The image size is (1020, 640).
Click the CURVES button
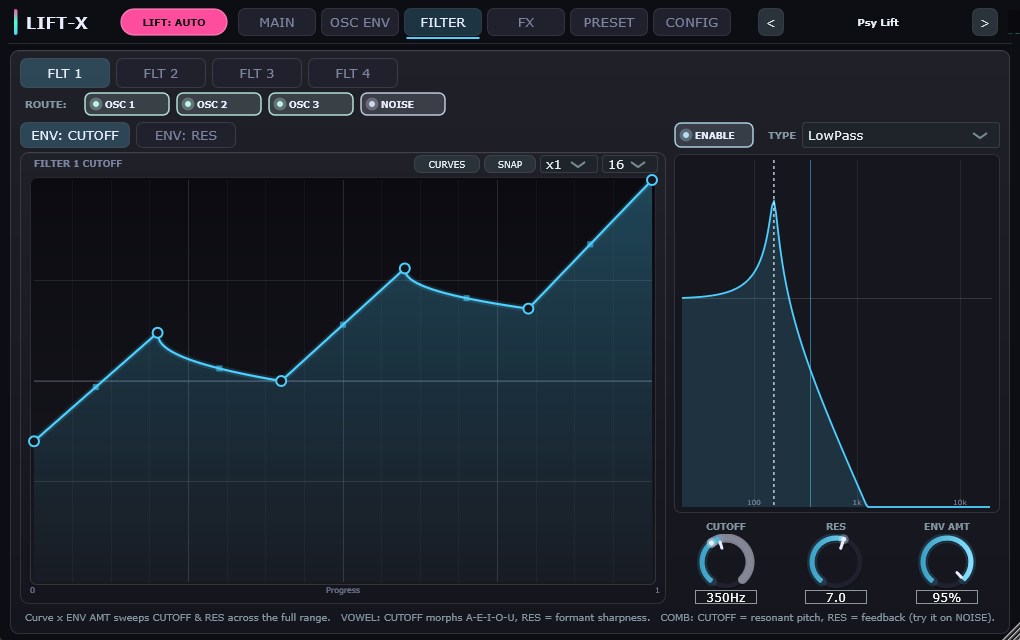click(447, 165)
